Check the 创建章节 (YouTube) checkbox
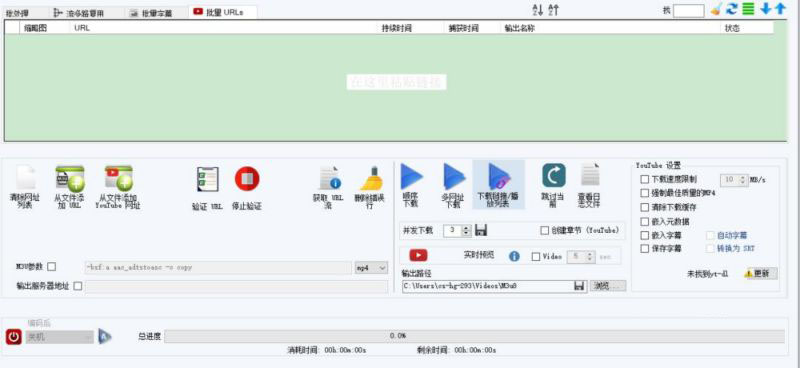Screen dimensions: 800x368 (x=544, y=230)
